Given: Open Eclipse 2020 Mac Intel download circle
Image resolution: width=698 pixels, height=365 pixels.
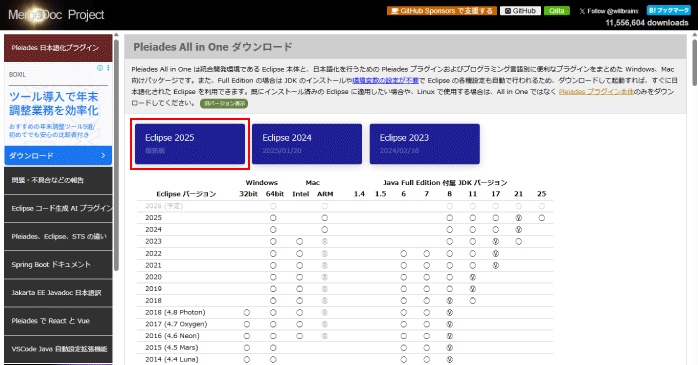Looking at the screenshot, I should 300,277.
